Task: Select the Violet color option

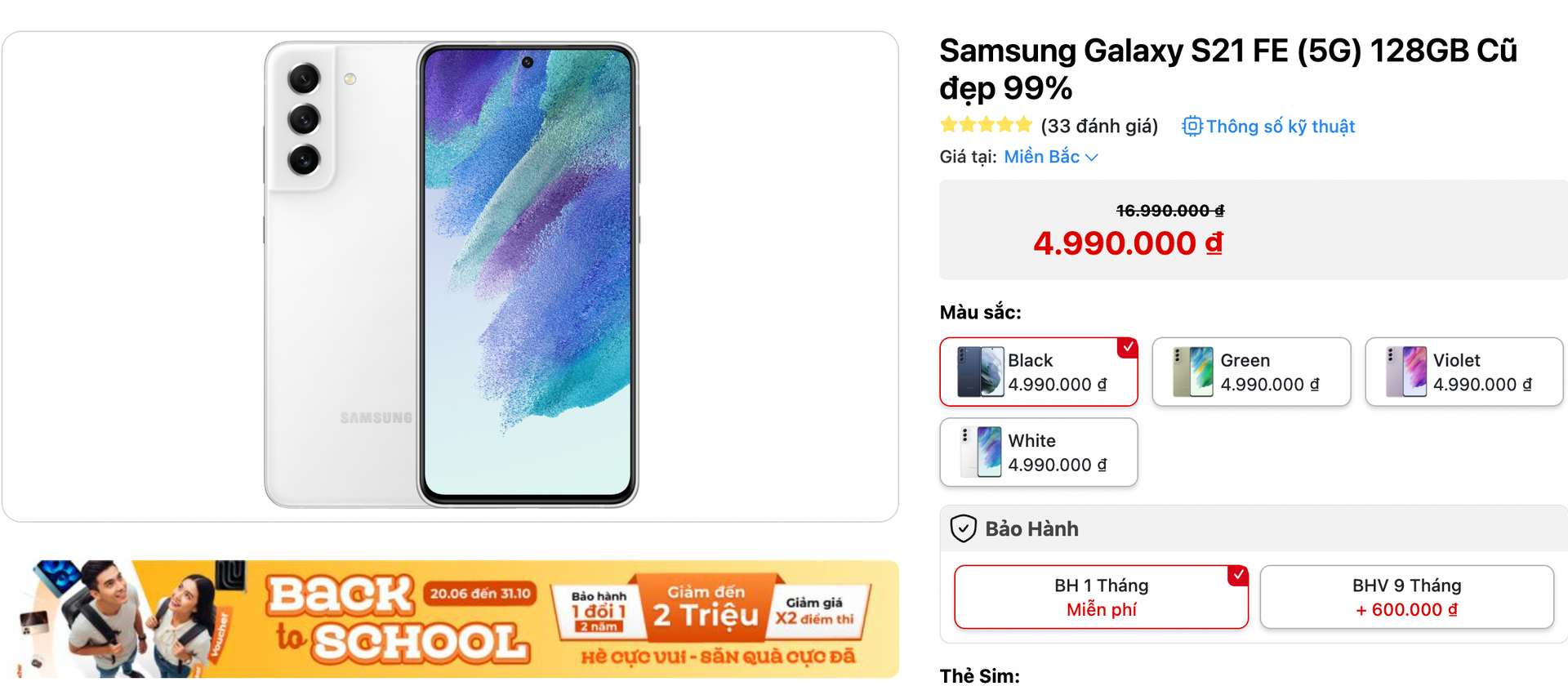Action: (x=1464, y=372)
